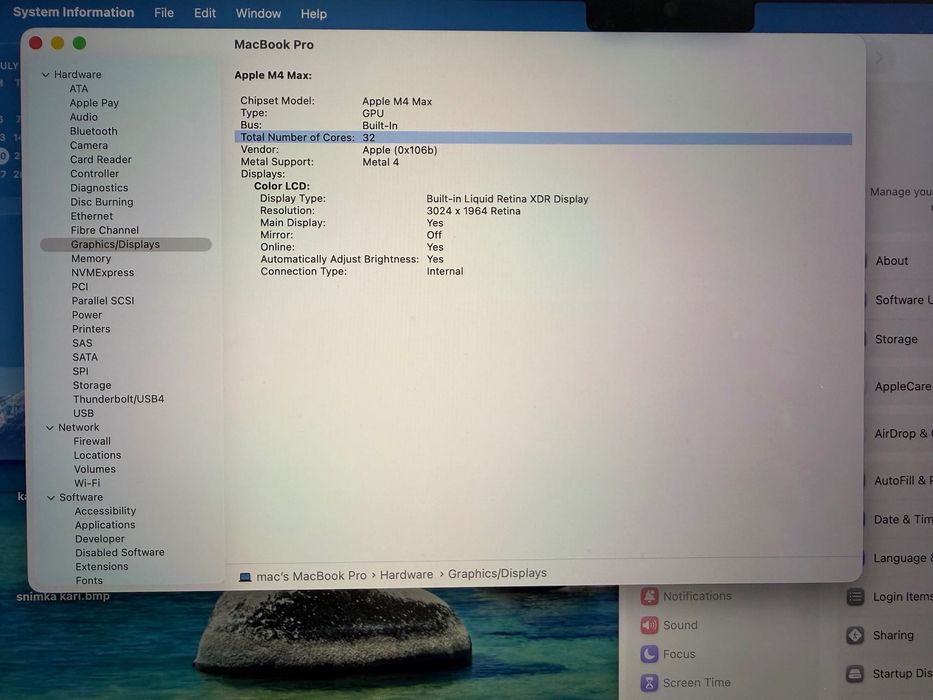Select USB in sidebar
This screenshot has width=933, height=700.
point(83,414)
